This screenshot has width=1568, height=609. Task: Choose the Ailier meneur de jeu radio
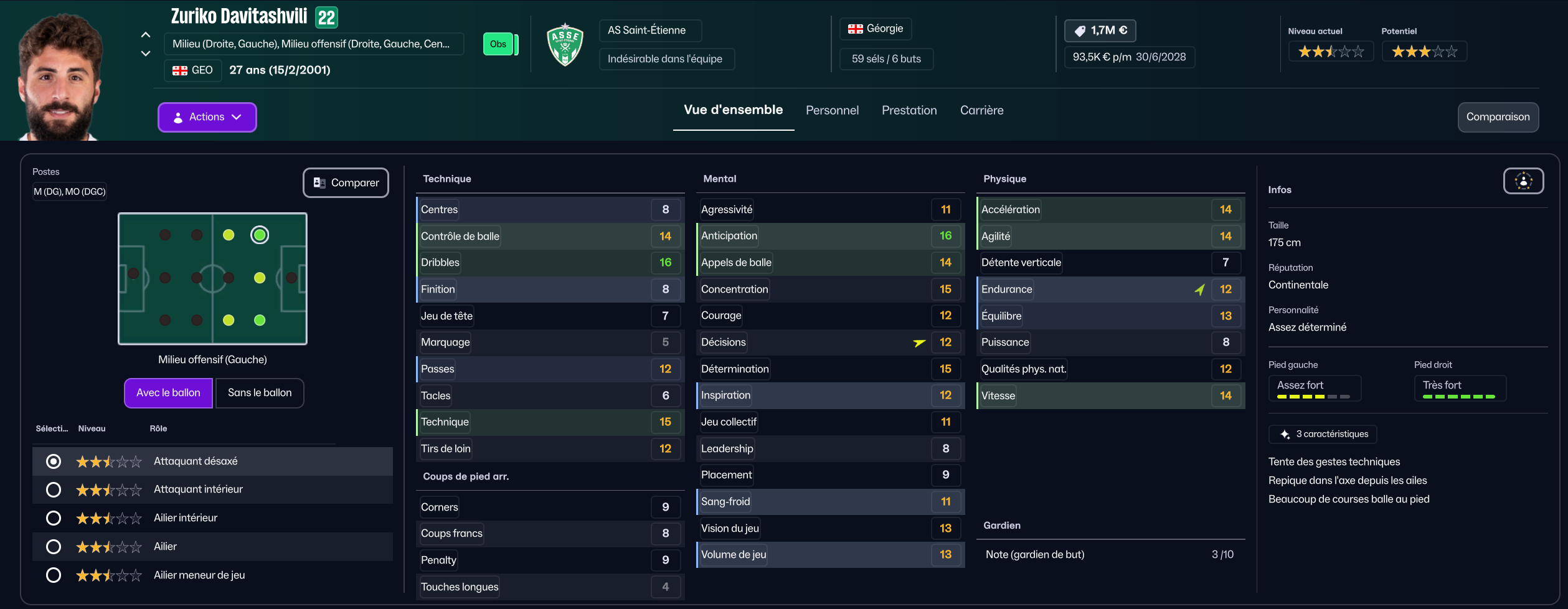click(x=54, y=575)
